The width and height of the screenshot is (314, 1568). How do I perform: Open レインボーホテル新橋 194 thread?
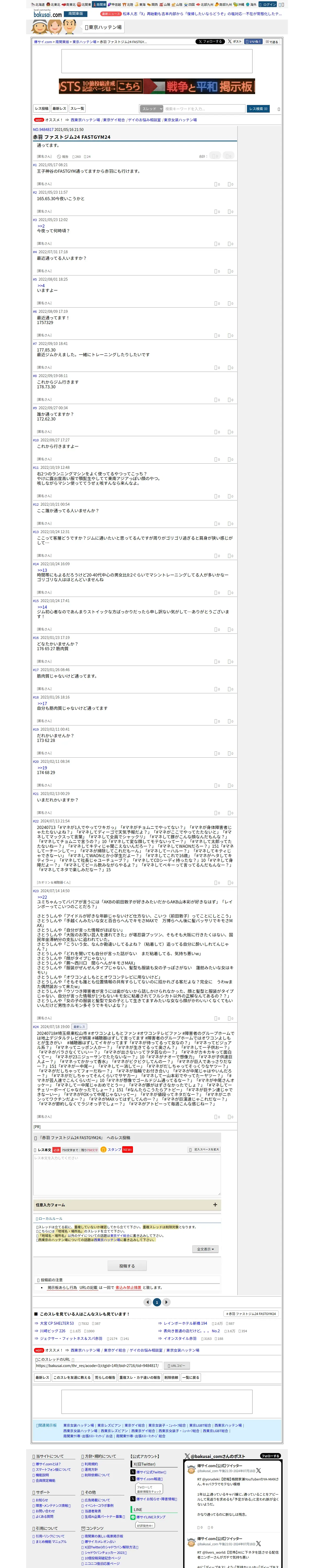[x=185, y=1323]
